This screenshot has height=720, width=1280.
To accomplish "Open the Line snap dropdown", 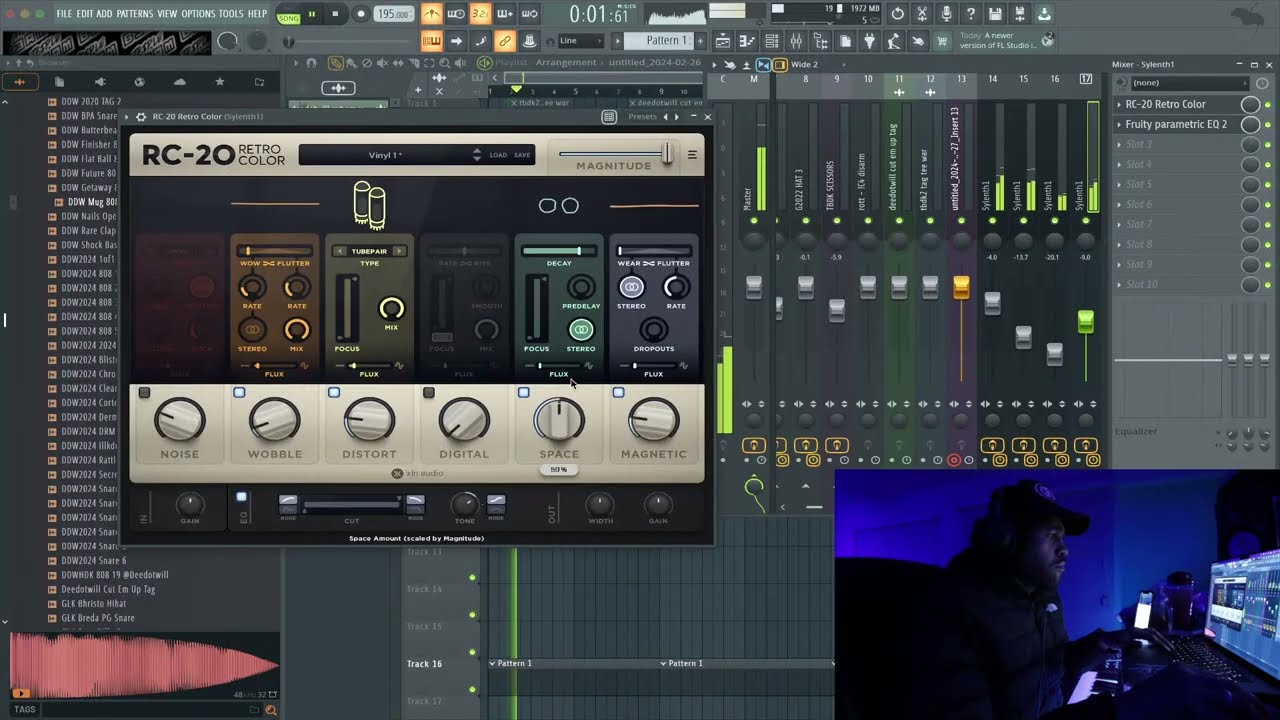I will pyautogui.click(x=580, y=41).
